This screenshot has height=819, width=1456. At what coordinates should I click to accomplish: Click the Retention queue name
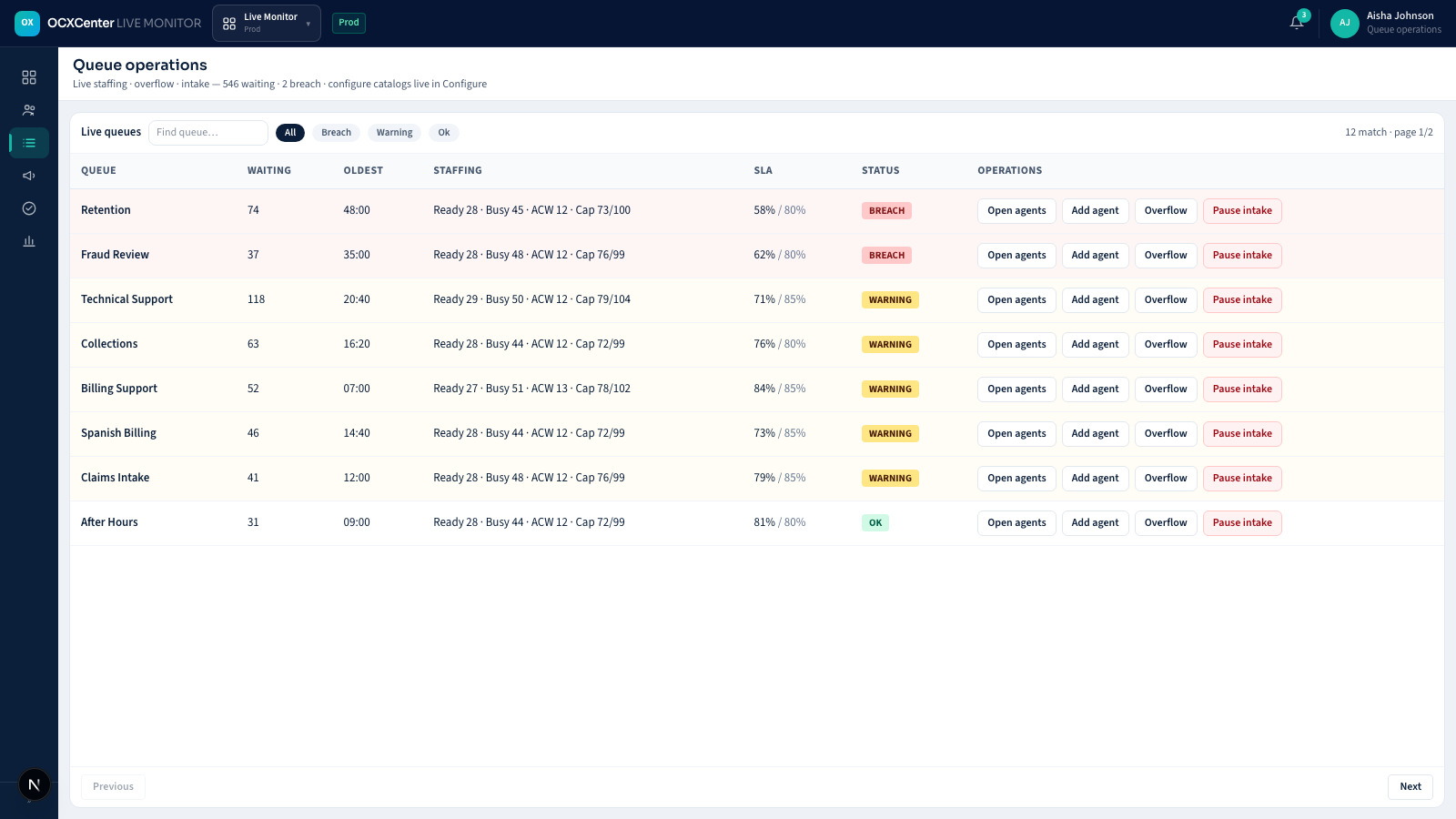tap(106, 210)
